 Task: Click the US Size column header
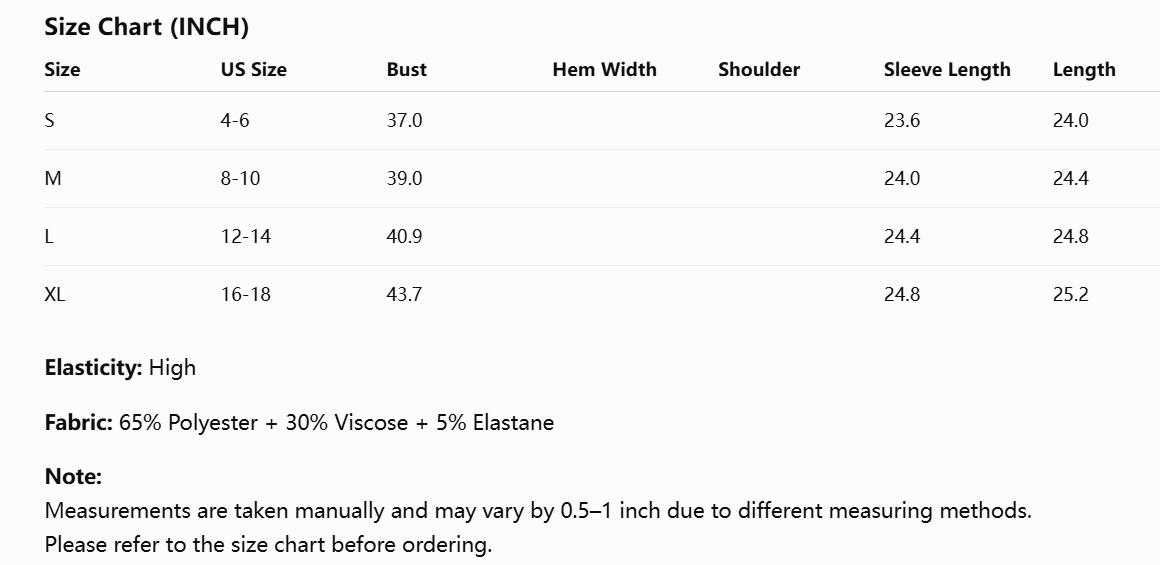(x=254, y=70)
